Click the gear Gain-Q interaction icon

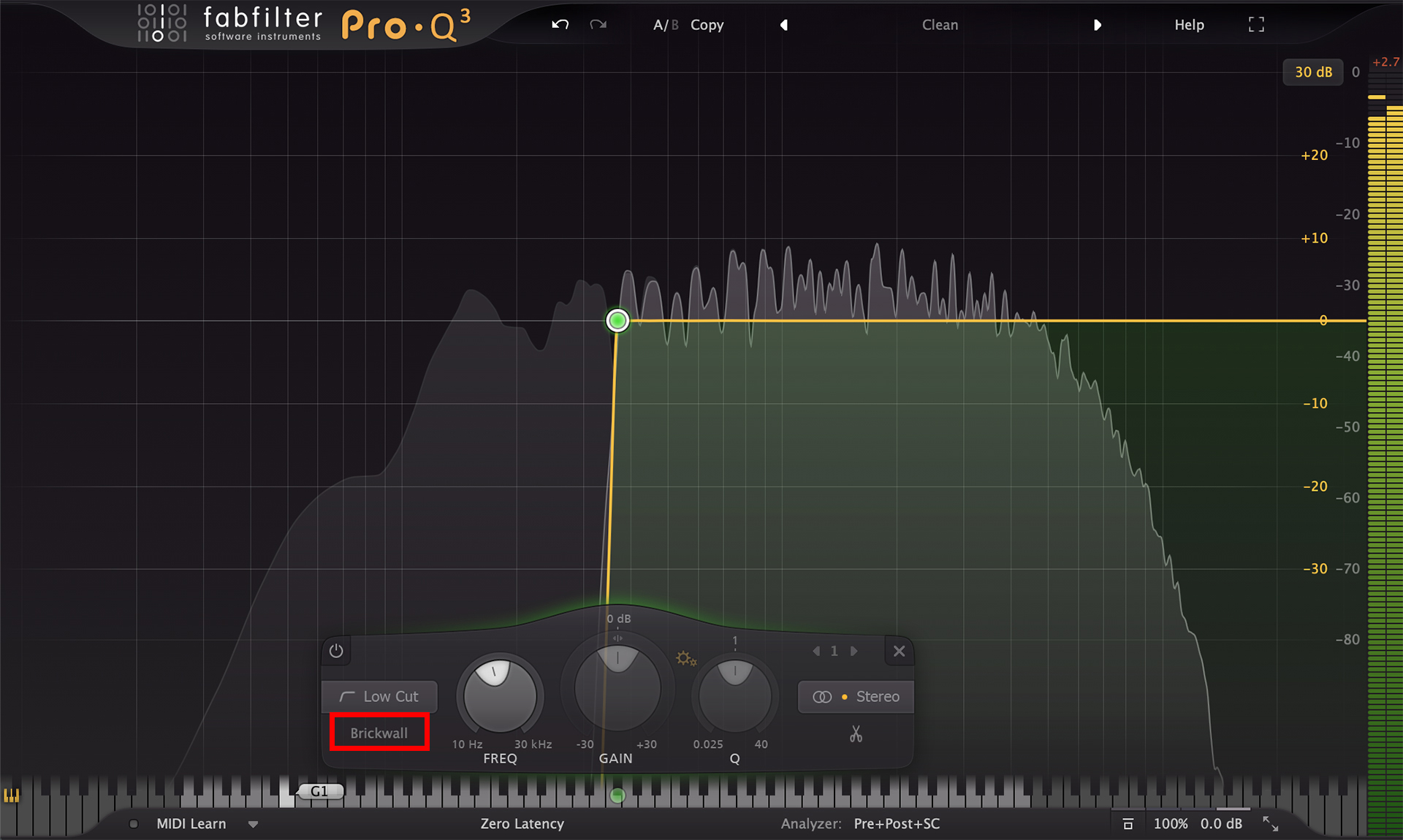point(685,659)
